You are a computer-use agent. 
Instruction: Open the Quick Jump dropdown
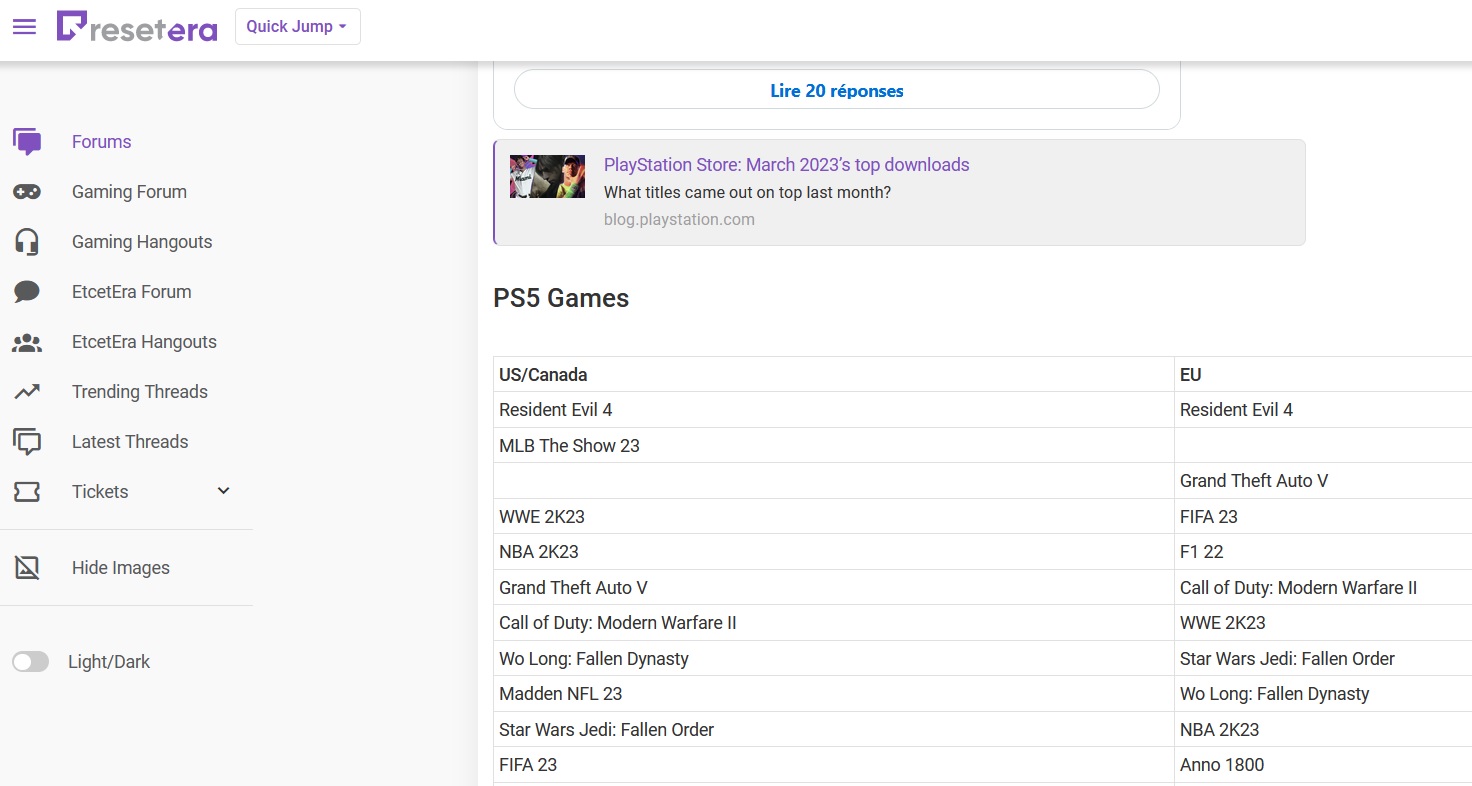click(x=297, y=27)
